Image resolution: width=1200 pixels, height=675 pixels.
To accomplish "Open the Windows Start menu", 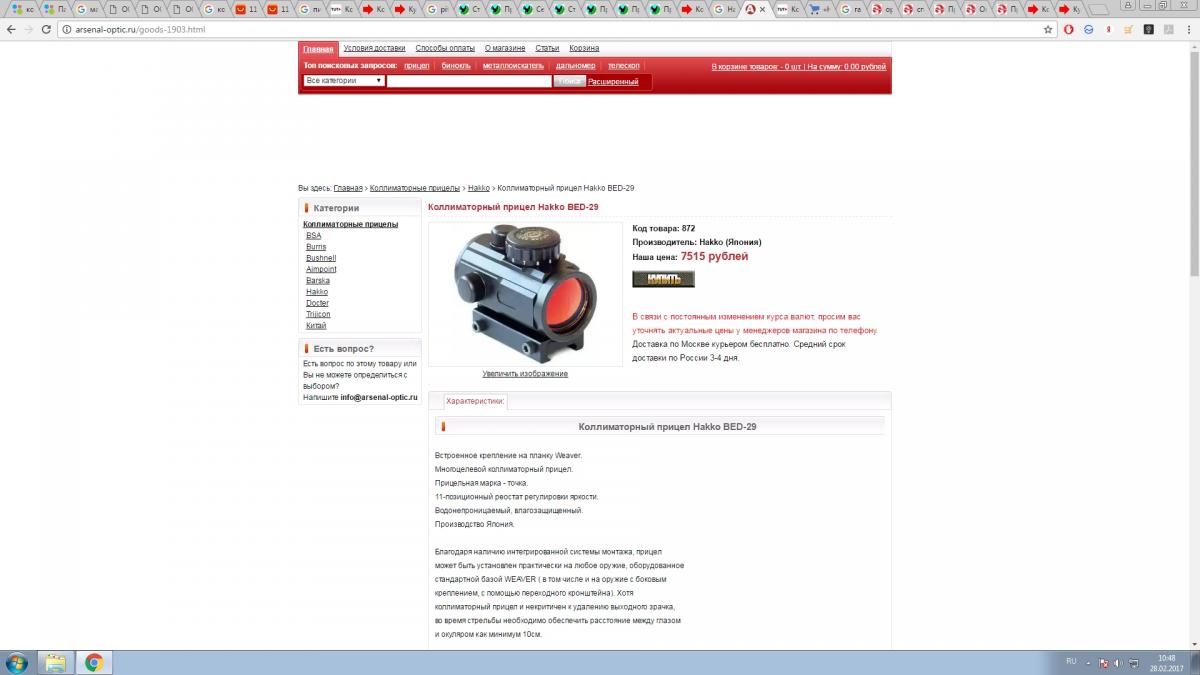I will (x=16, y=662).
